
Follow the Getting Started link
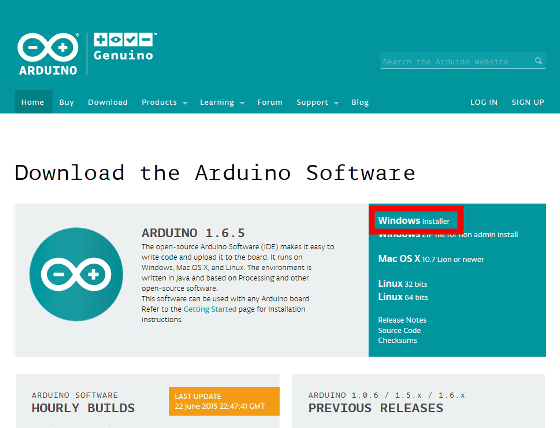point(210,309)
